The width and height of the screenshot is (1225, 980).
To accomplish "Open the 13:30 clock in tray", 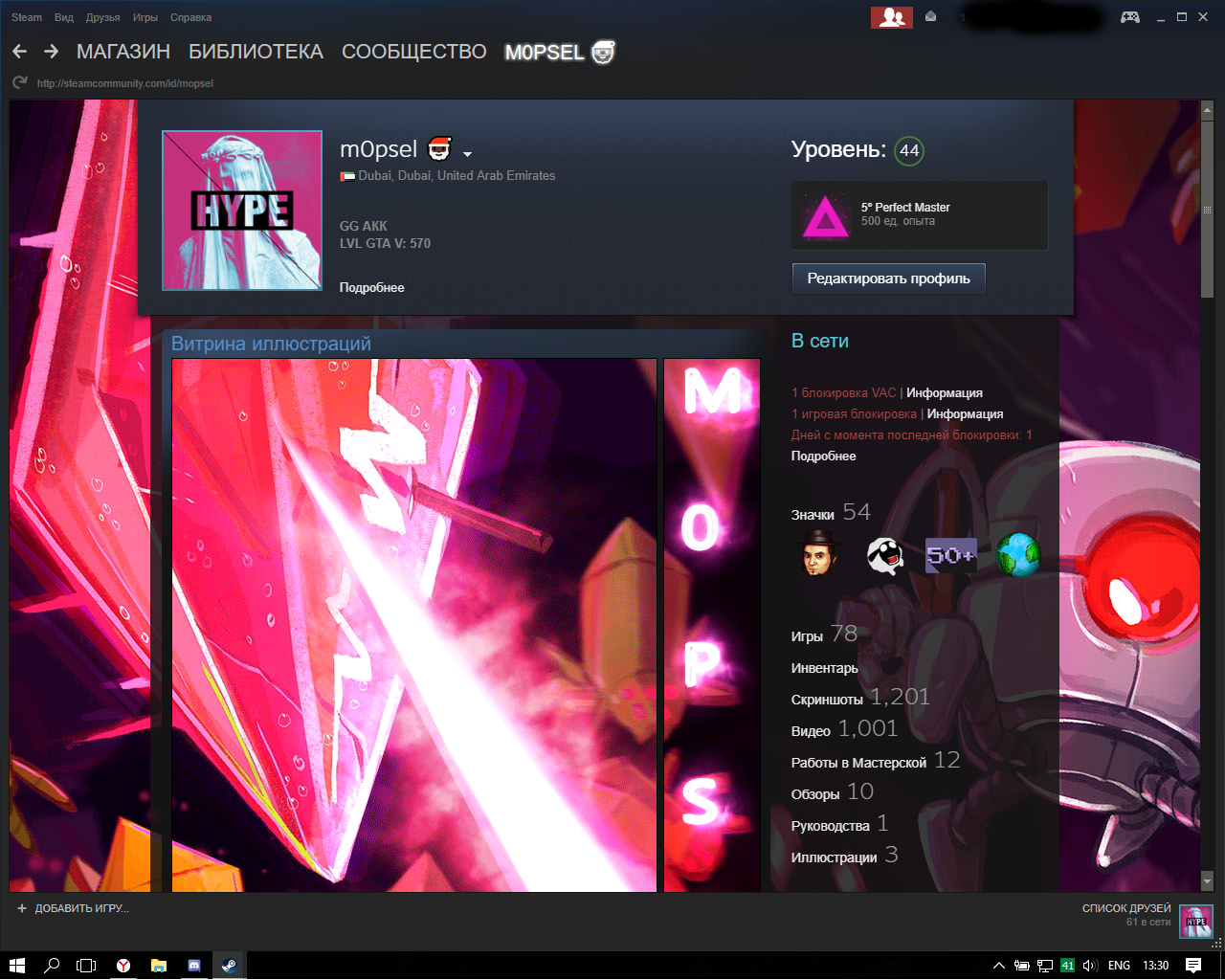I will [x=1155, y=966].
